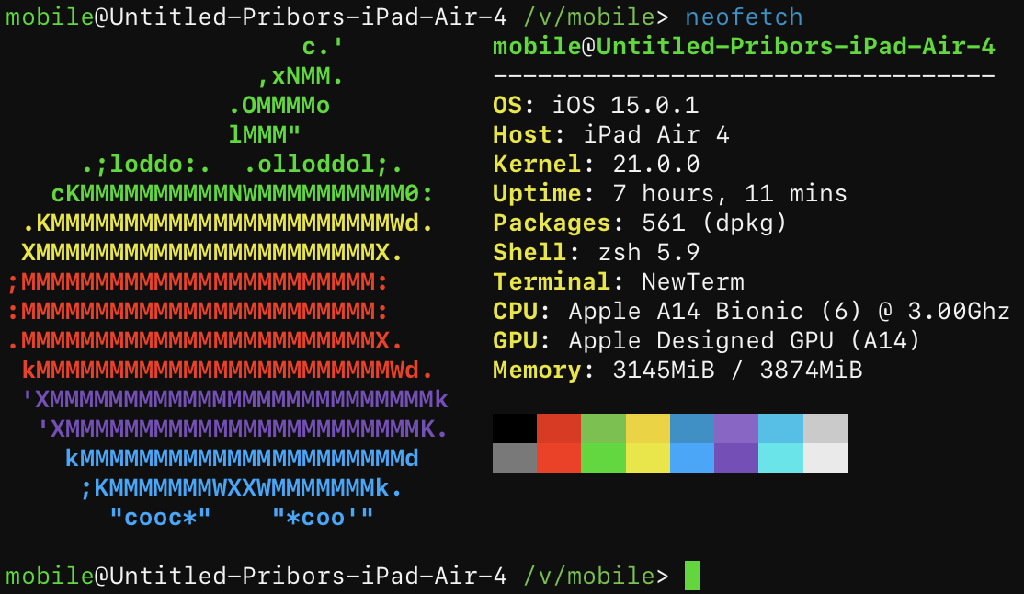
Task: Click the bright green block in bottom row
Action: tap(603, 458)
